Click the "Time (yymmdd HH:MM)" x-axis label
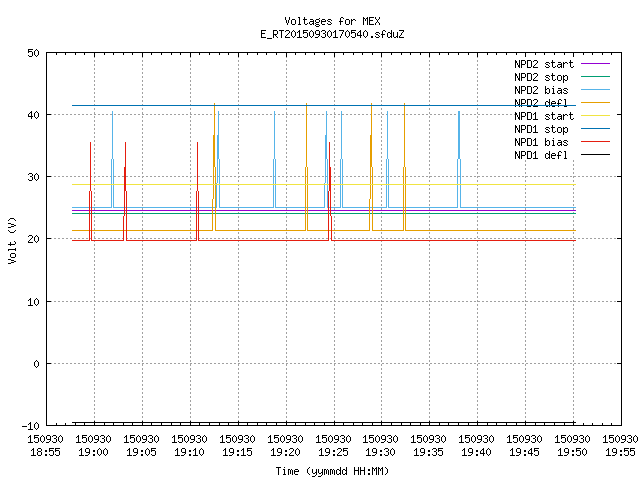 tap(332, 471)
